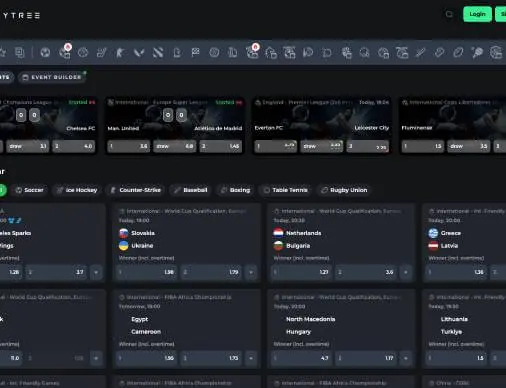
Task: Pick draw in Everton vs Leicester card
Action: click(322, 146)
